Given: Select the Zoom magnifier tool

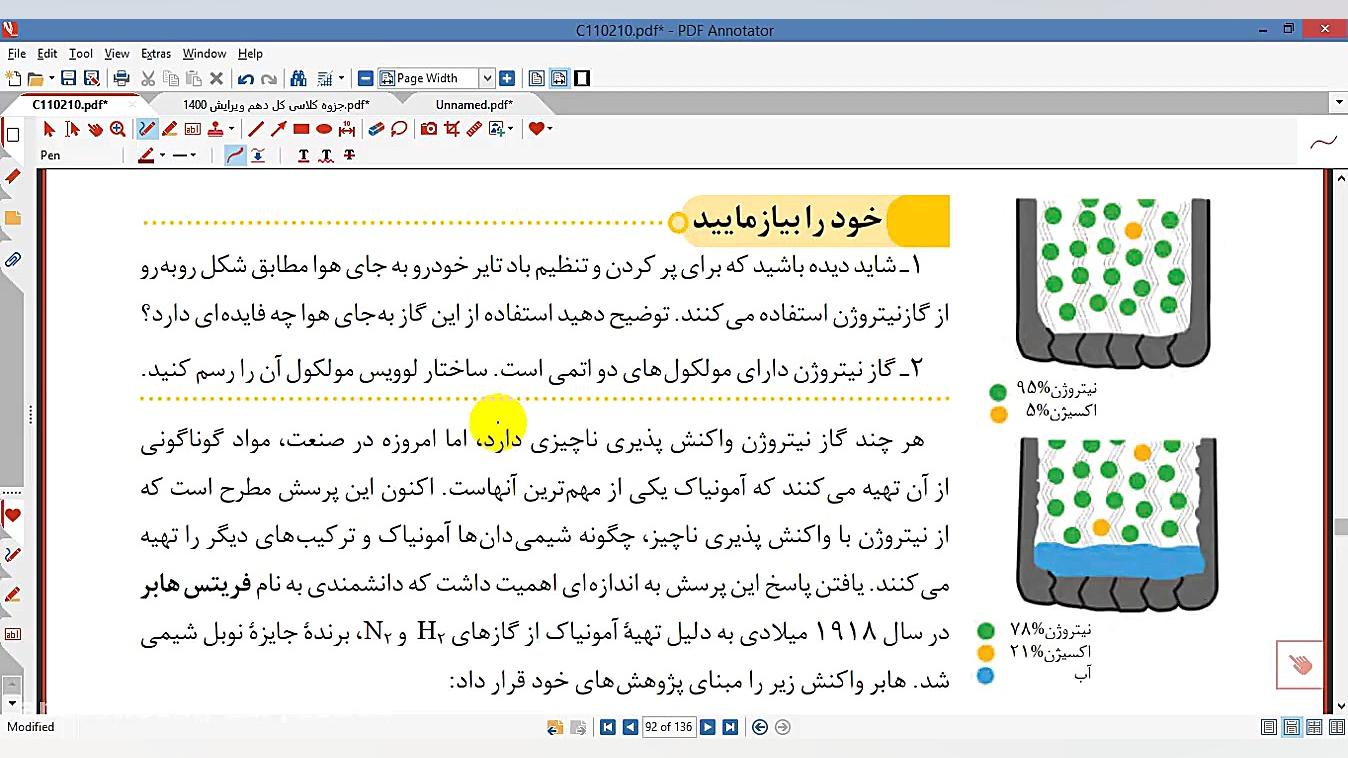Looking at the screenshot, I should [x=118, y=129].
